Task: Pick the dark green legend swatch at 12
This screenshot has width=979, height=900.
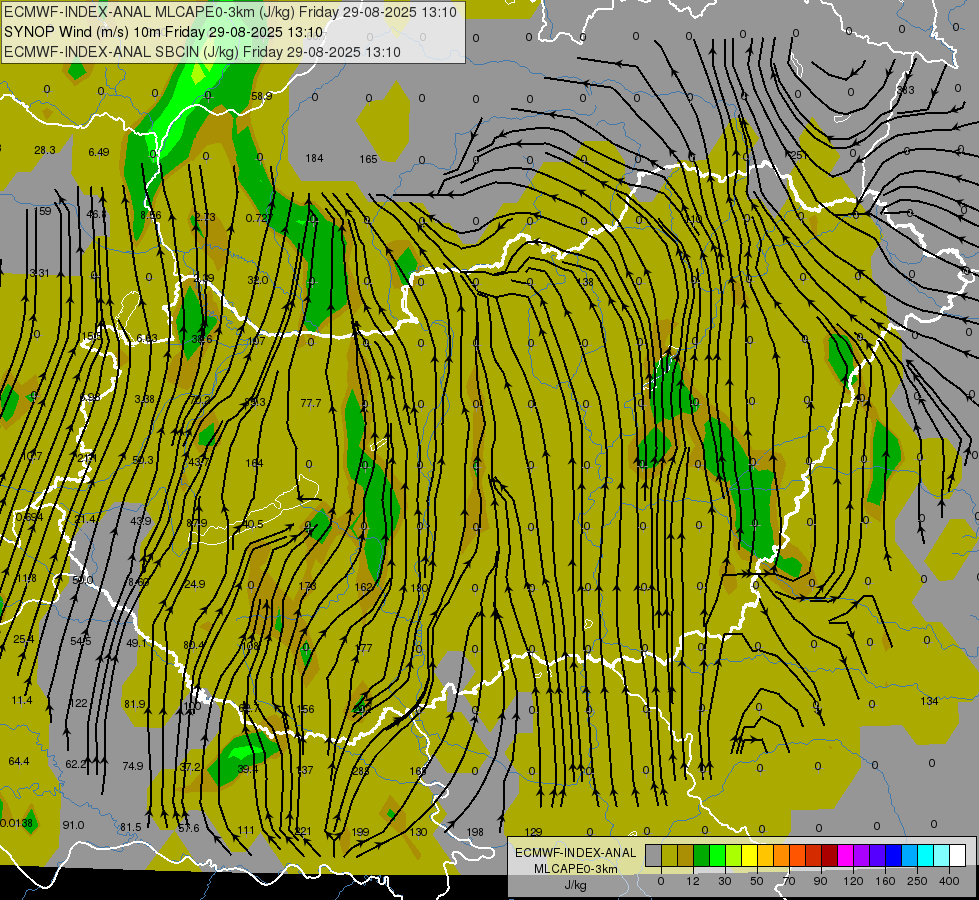Action: coord(702,855)
